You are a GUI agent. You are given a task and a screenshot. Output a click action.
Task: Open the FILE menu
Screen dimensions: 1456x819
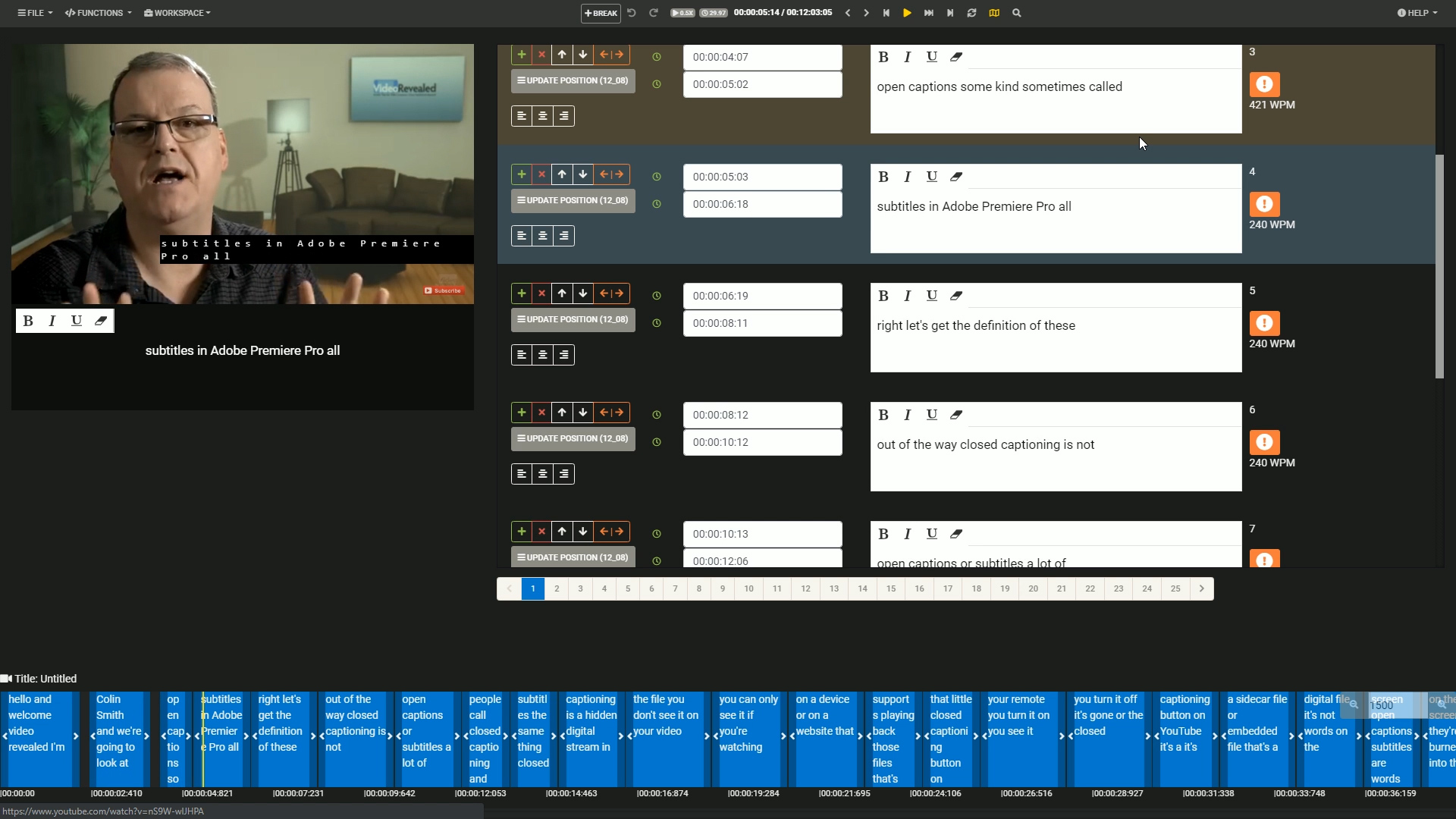point(35,13)
